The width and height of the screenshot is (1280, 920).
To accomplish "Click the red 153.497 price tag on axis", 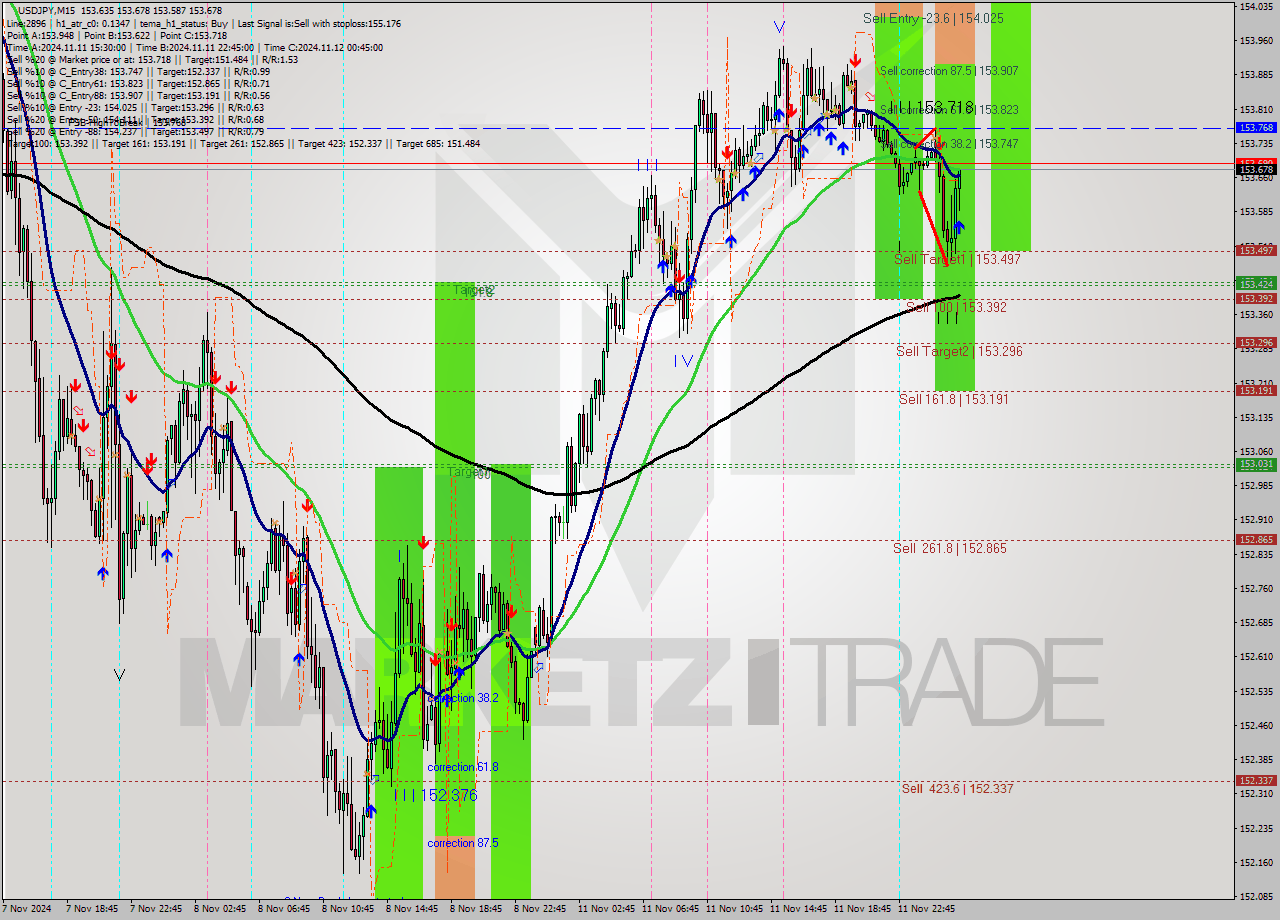I will [1256, 250].
